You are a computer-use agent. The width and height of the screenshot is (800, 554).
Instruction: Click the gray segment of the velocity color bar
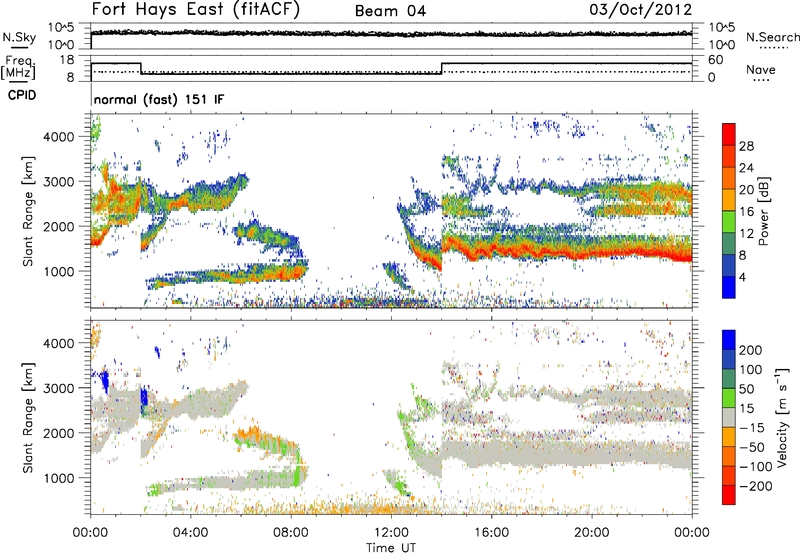(x=729, y=418)
